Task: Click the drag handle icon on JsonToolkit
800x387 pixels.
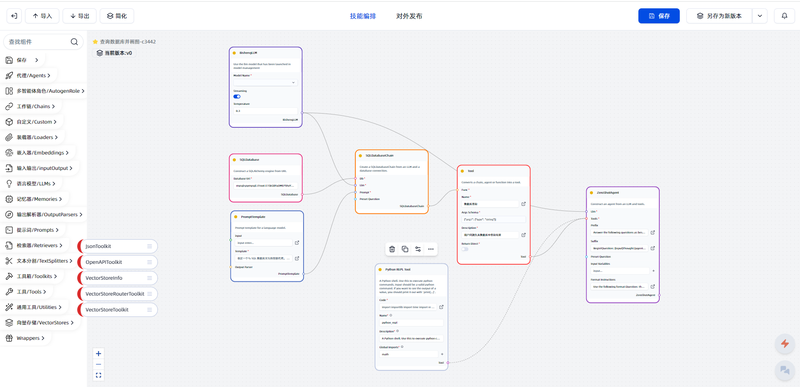Action: tap(149, 246)
